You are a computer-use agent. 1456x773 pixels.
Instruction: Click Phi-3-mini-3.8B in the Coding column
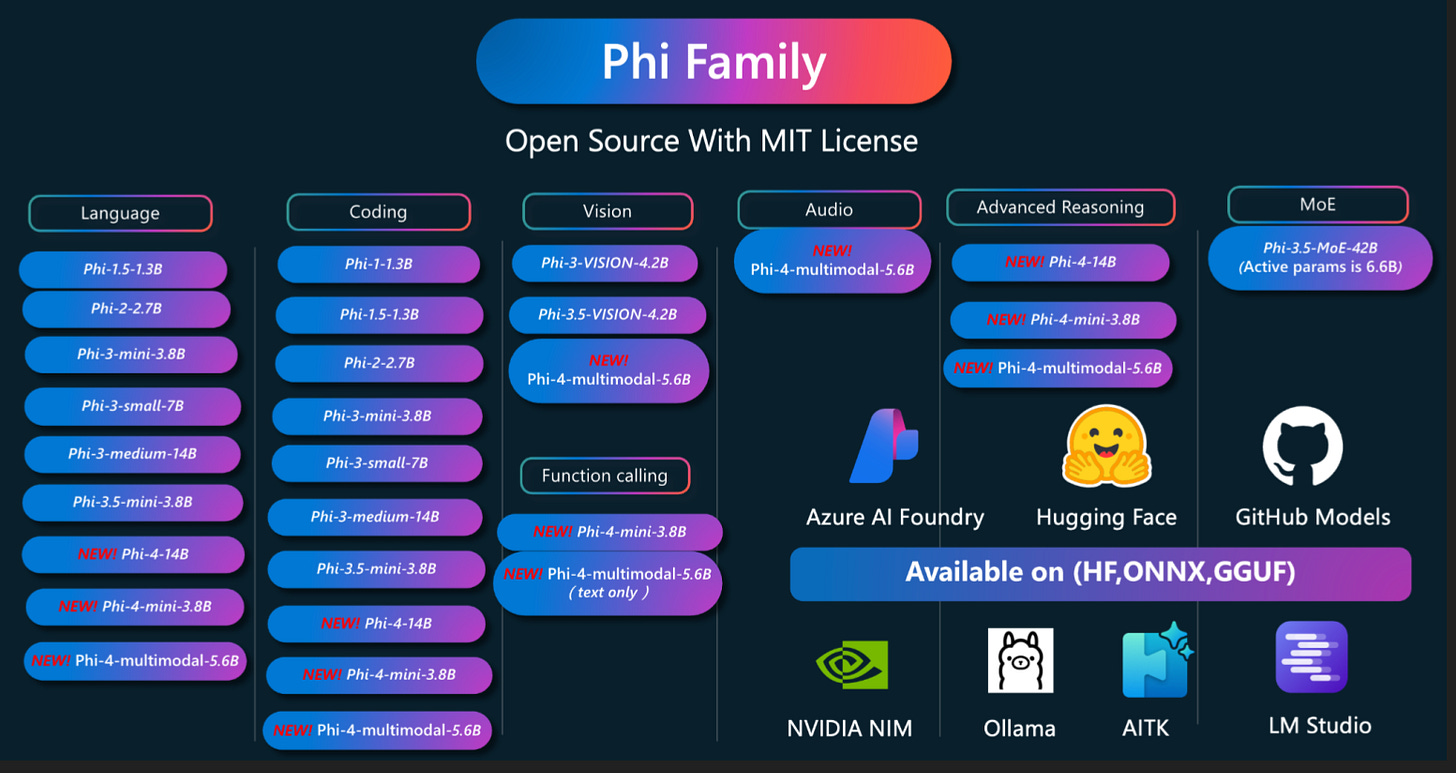click(x=377, y=416)
